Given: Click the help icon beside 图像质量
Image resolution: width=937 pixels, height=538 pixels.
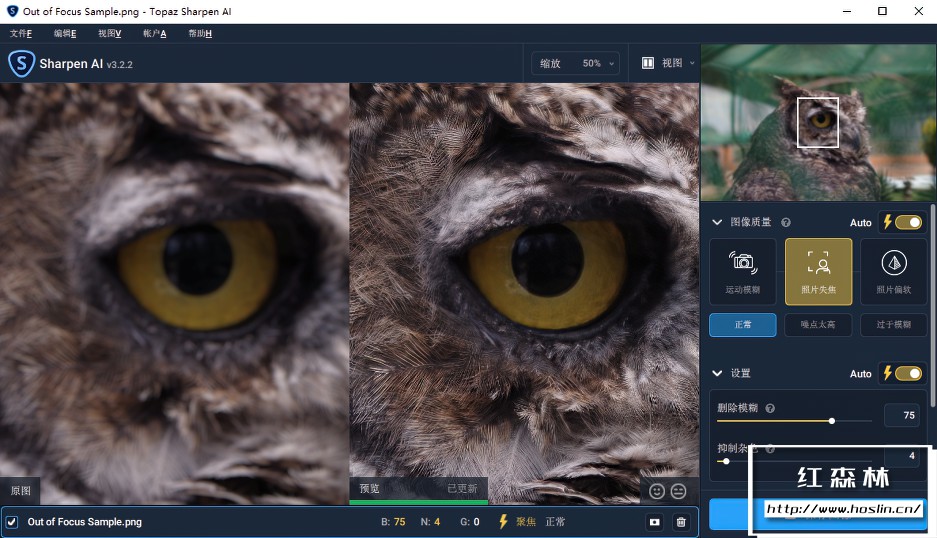Looking at the screenshot, I should (786, 223).
